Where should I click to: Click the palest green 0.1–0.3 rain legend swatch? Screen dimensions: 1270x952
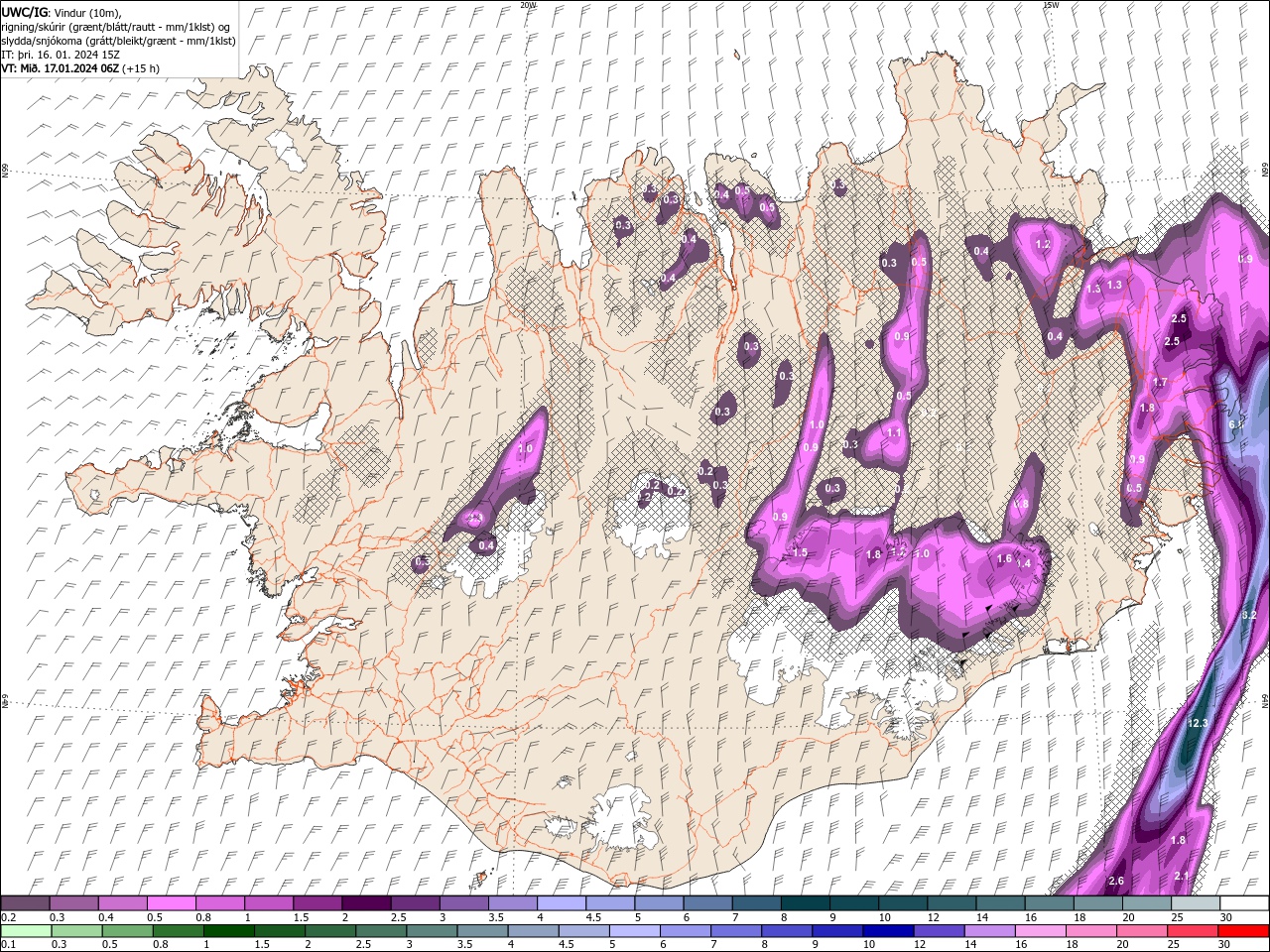click(26, 931)
